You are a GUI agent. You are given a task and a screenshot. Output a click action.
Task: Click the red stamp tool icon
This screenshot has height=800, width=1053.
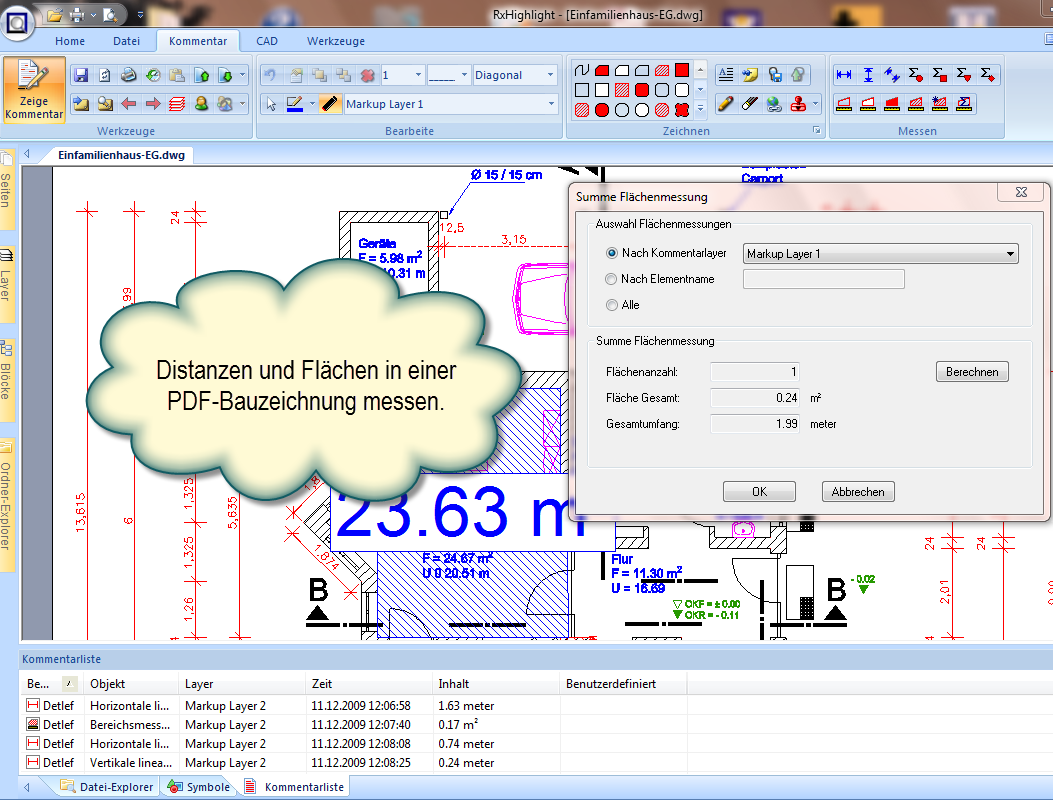click(x=798, y=104)
